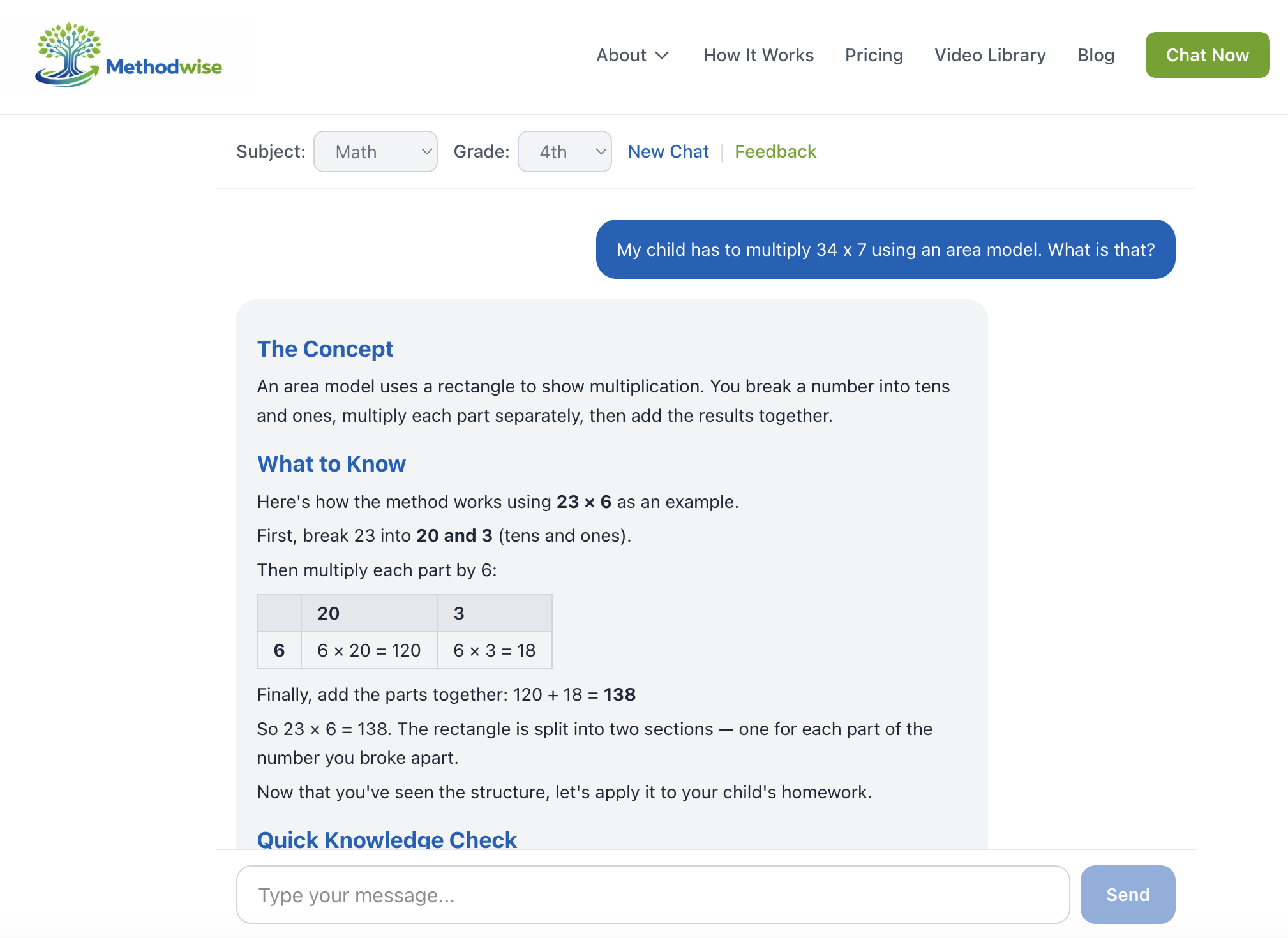
Task: Navigate to How It Works
Action: click(x=758, y=56)
